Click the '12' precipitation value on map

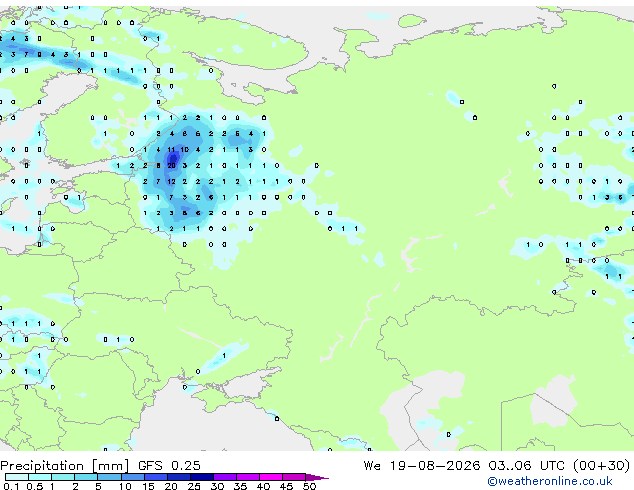[x=171, y=182]
